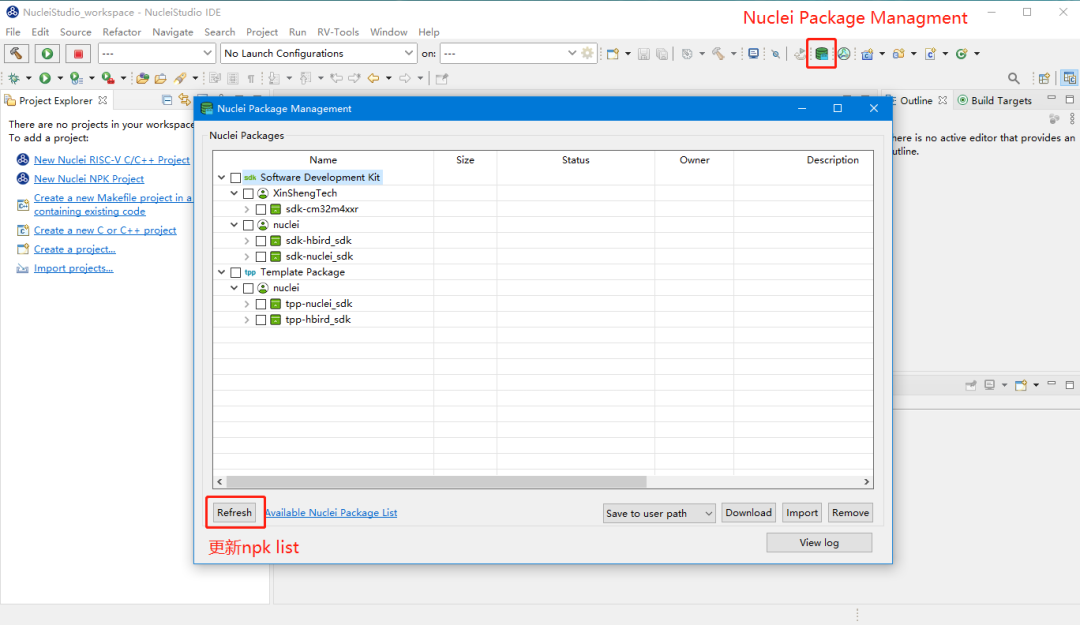Viewport: 1080px width, 625px height.
Task: Click the flashlight Search toolbar icon
Action: click(x=180, y=78)
